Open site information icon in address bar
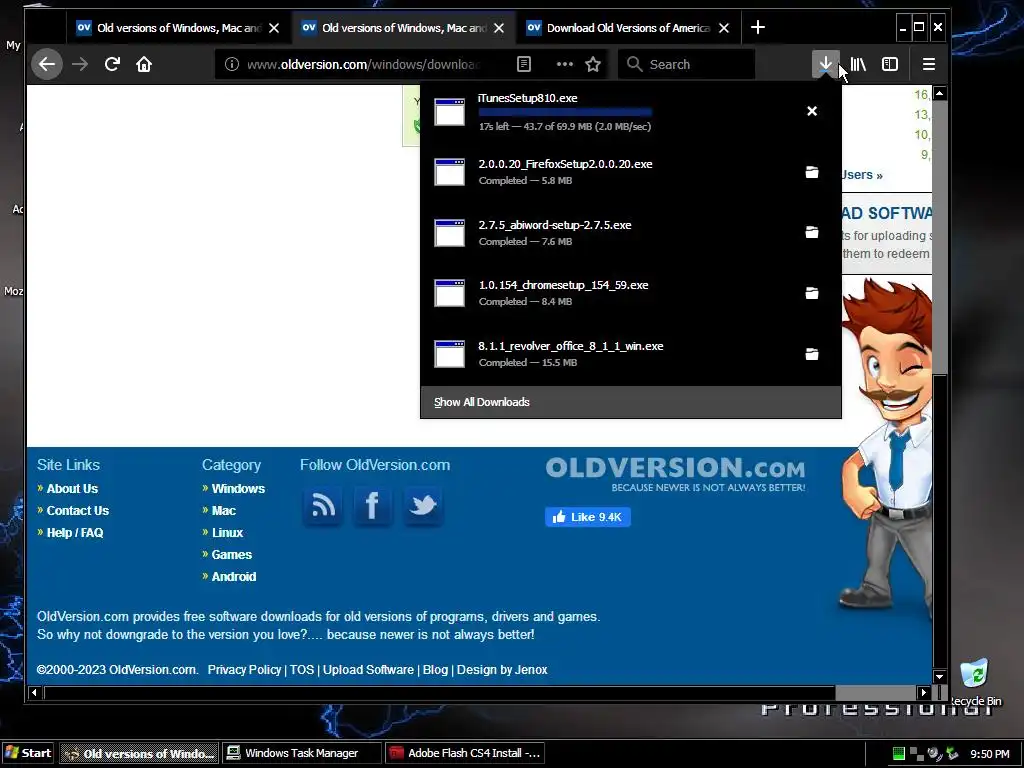This screenshot has height=768, width=1024. point(232,64)
